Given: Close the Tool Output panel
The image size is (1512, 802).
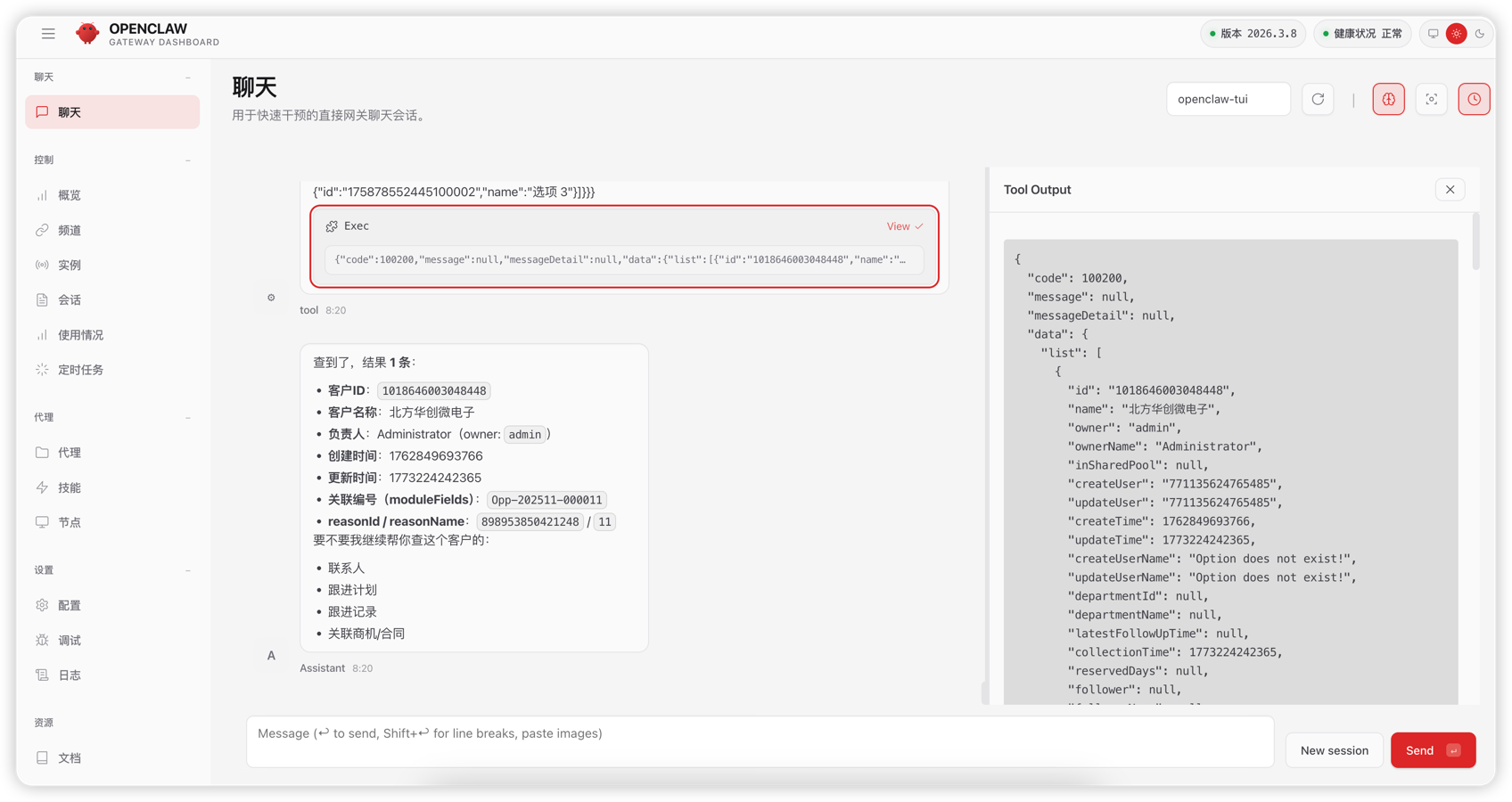Looking at the screenshot, I should tap(1450, 190).
